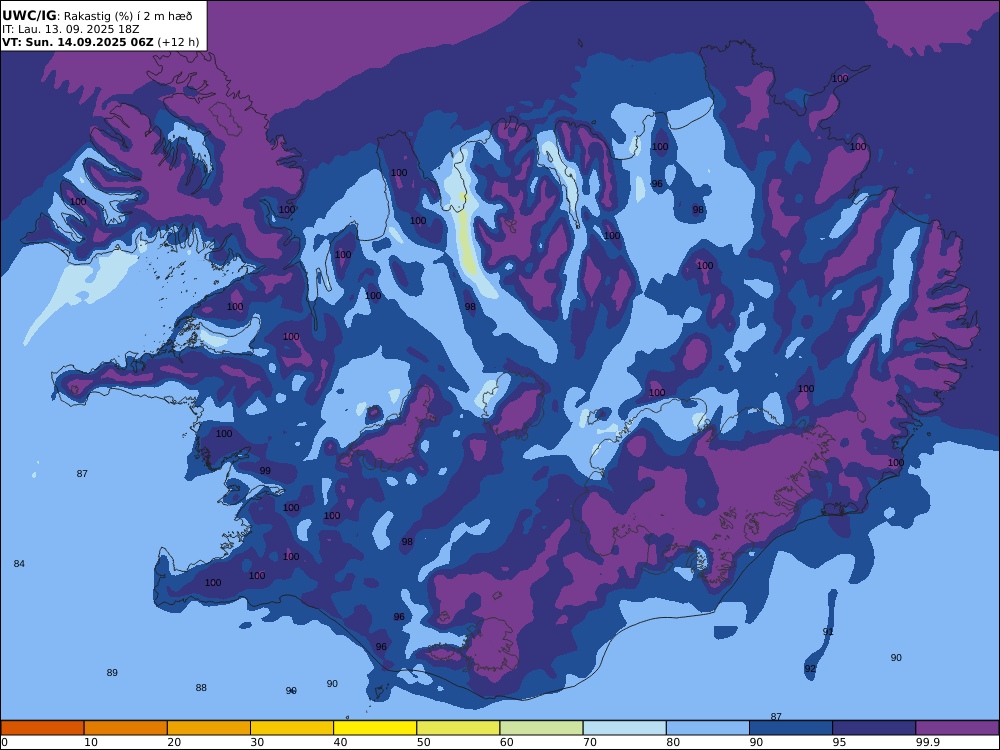Click the legend tick label "30"
1000x750 pixels.
point(258,742)
